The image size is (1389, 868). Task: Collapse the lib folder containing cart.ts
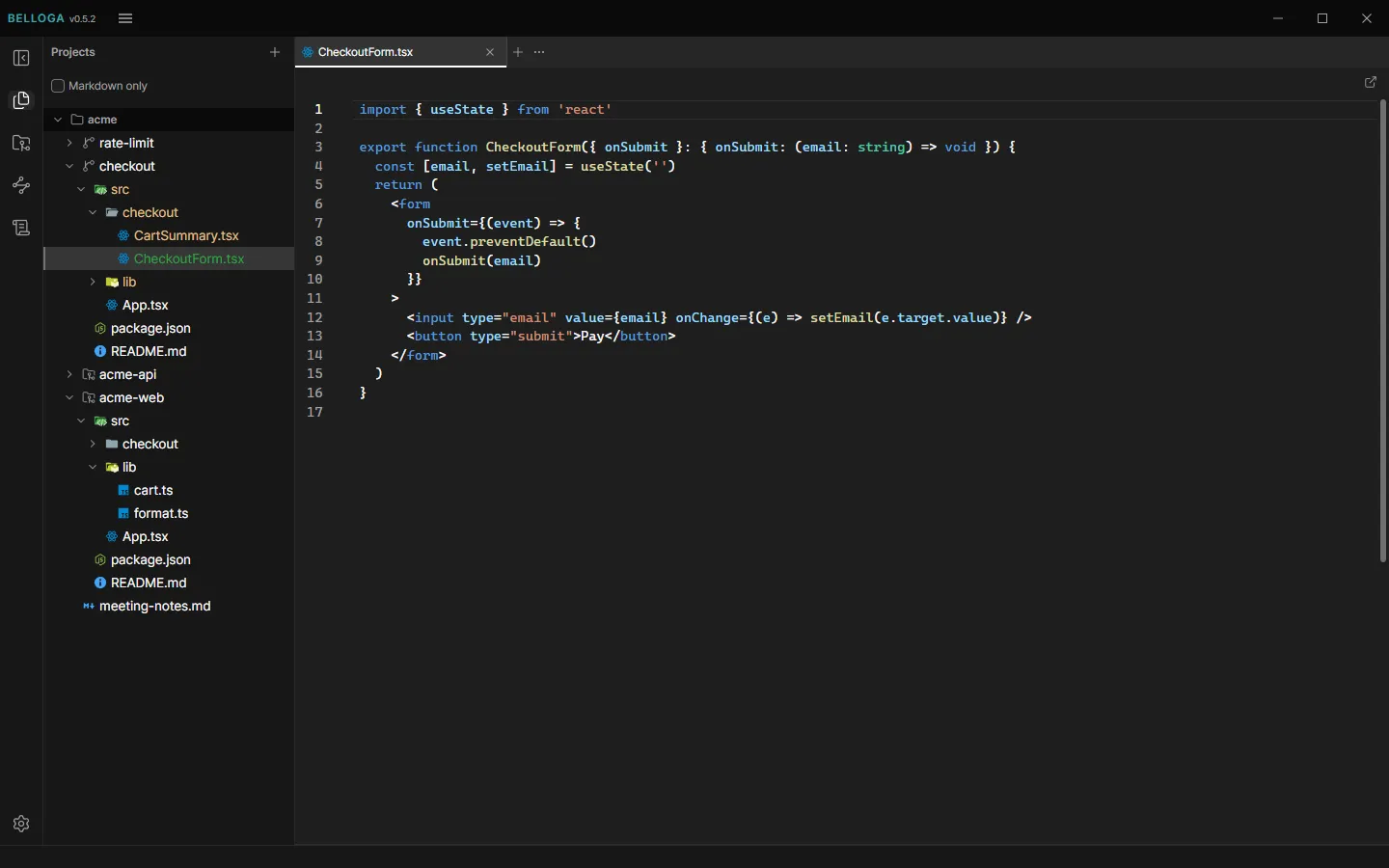(93, 467)
